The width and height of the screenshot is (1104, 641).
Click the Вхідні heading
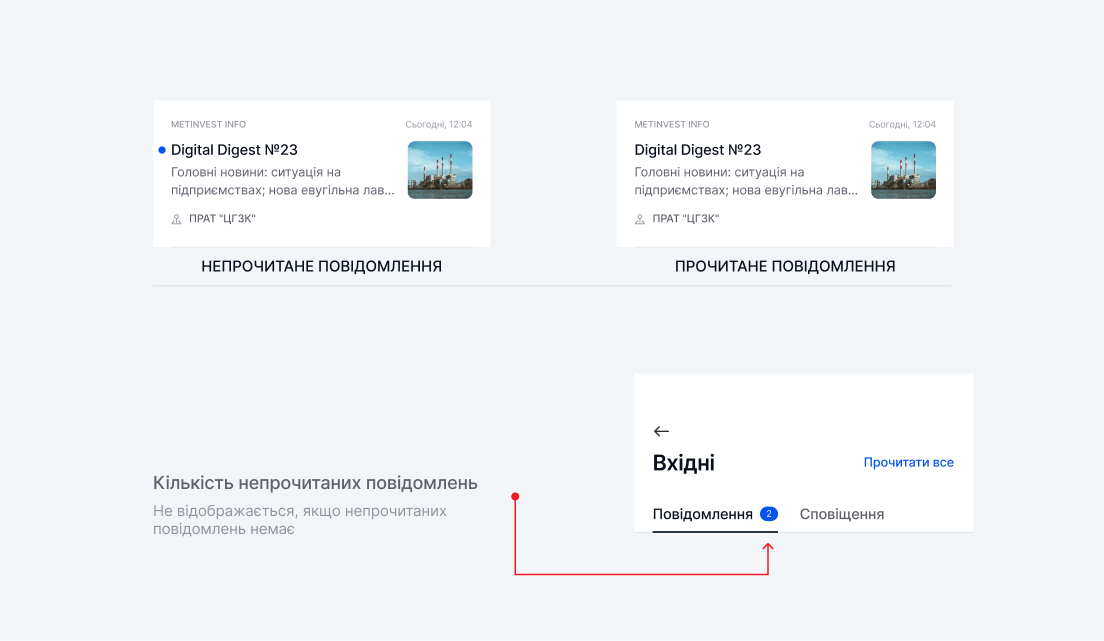point(683,463)
